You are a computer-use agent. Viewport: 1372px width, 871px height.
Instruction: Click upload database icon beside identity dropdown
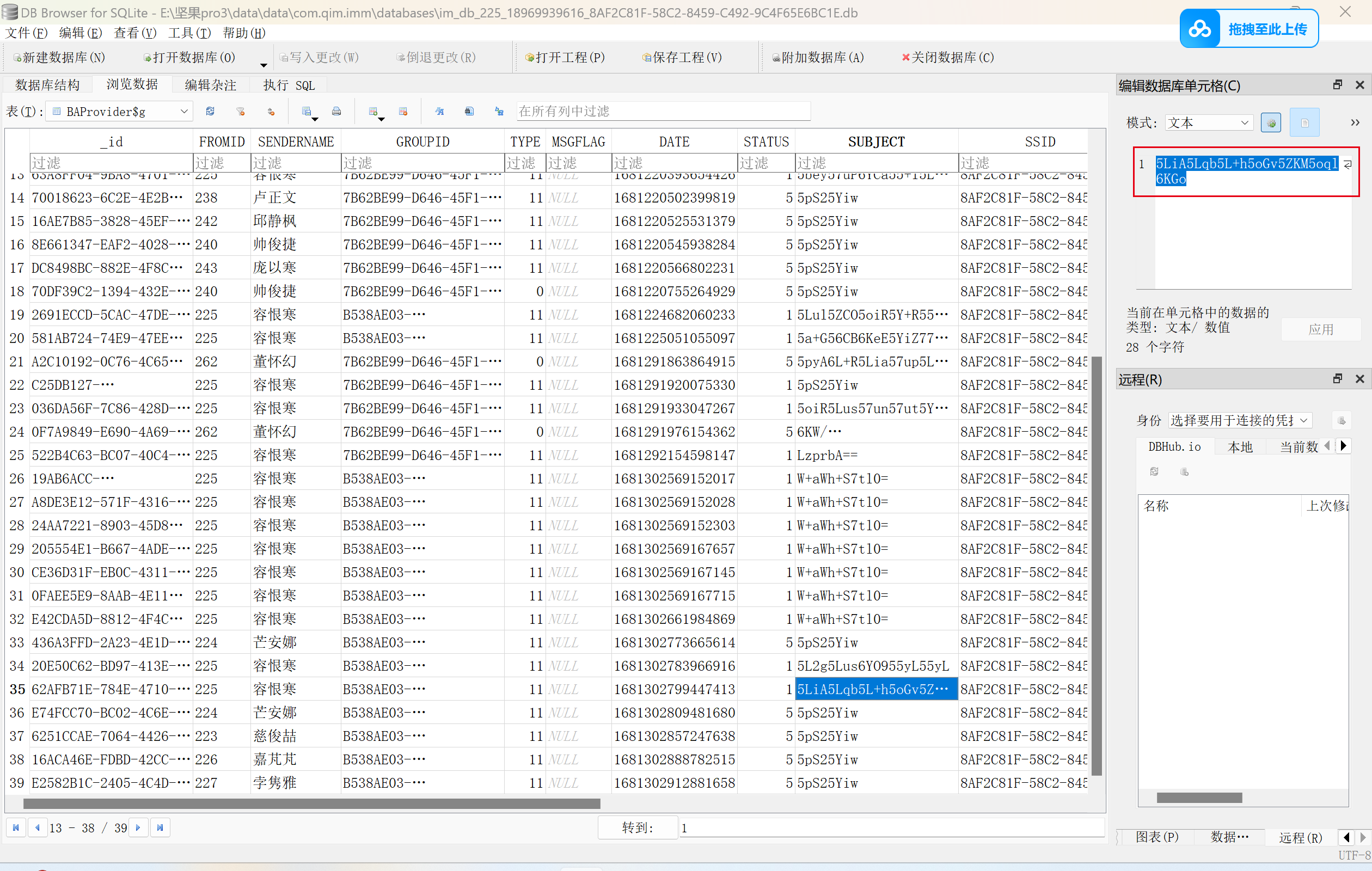[1342, 420]
